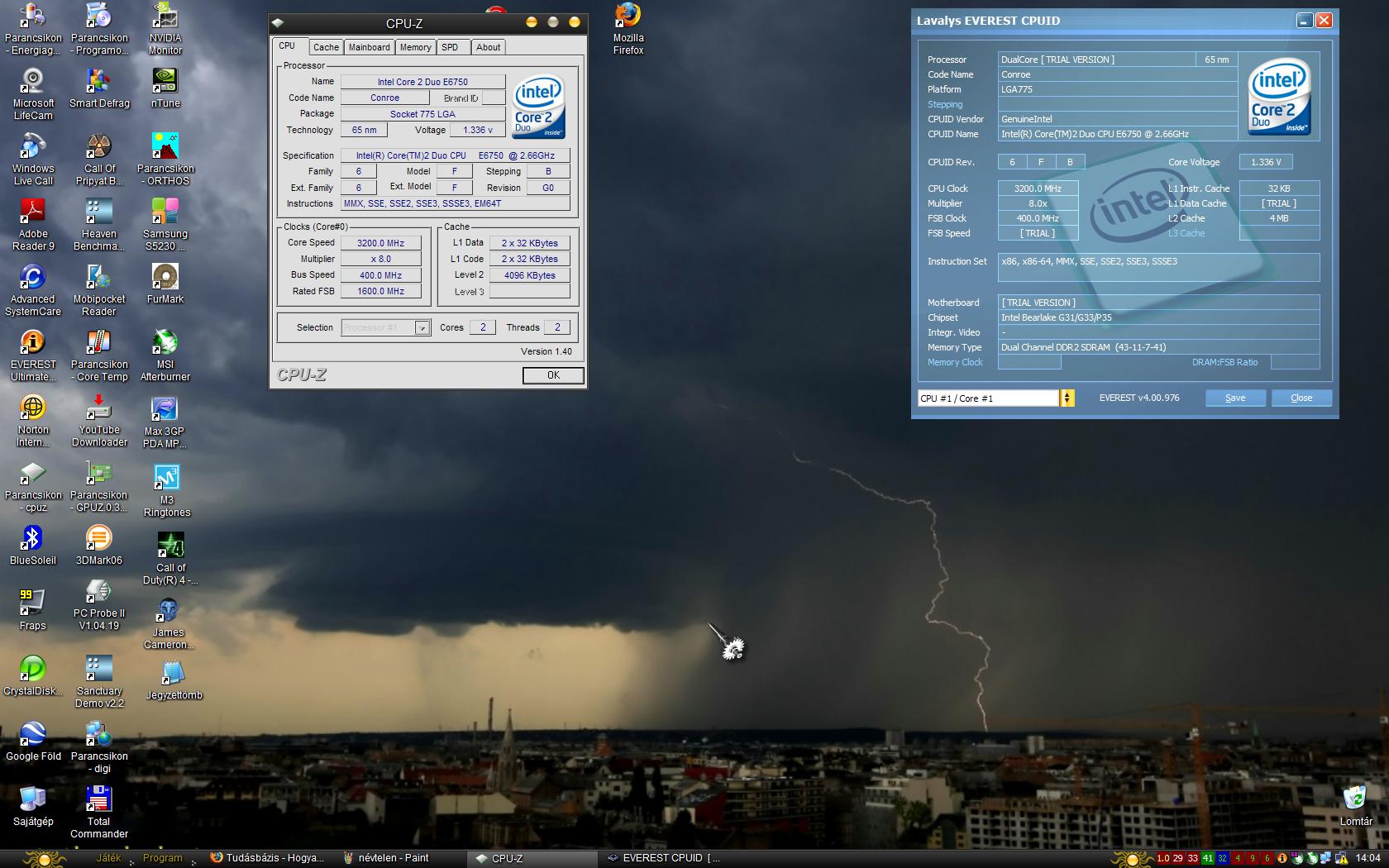The height and width of the screenshot is (868, 1389).
Task: Launch Smart Defrag from the desktop
Action: (x=99, y=88)
